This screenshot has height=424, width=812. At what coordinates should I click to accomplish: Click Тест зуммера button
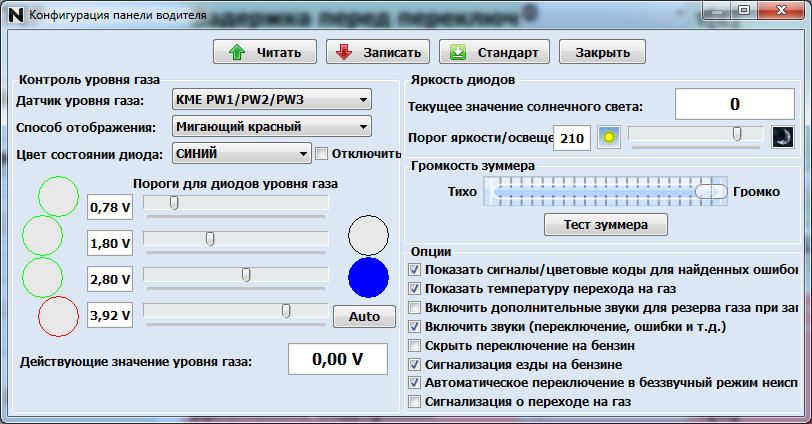coord(604,225)
